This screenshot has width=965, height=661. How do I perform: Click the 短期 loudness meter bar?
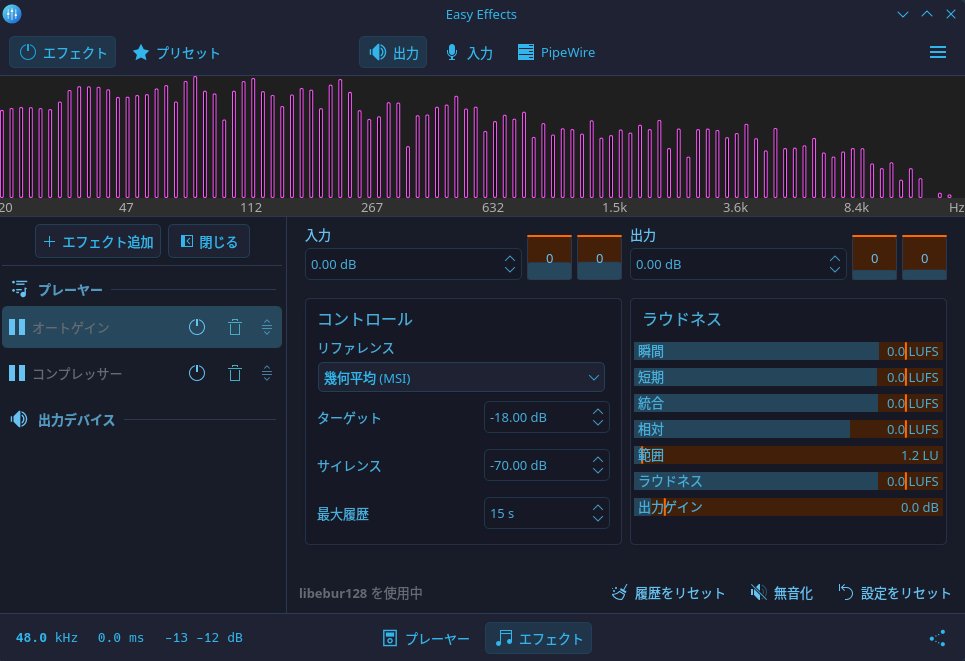click(788, 377)
